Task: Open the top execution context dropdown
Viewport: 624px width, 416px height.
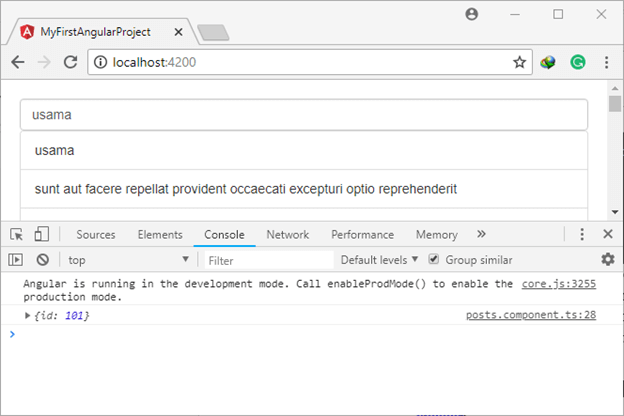Action: 128,260
